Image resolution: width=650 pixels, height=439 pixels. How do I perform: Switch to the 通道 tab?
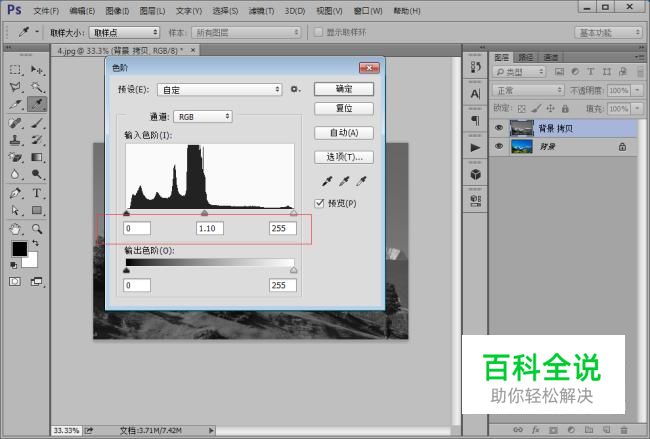(x=551, y=57)
